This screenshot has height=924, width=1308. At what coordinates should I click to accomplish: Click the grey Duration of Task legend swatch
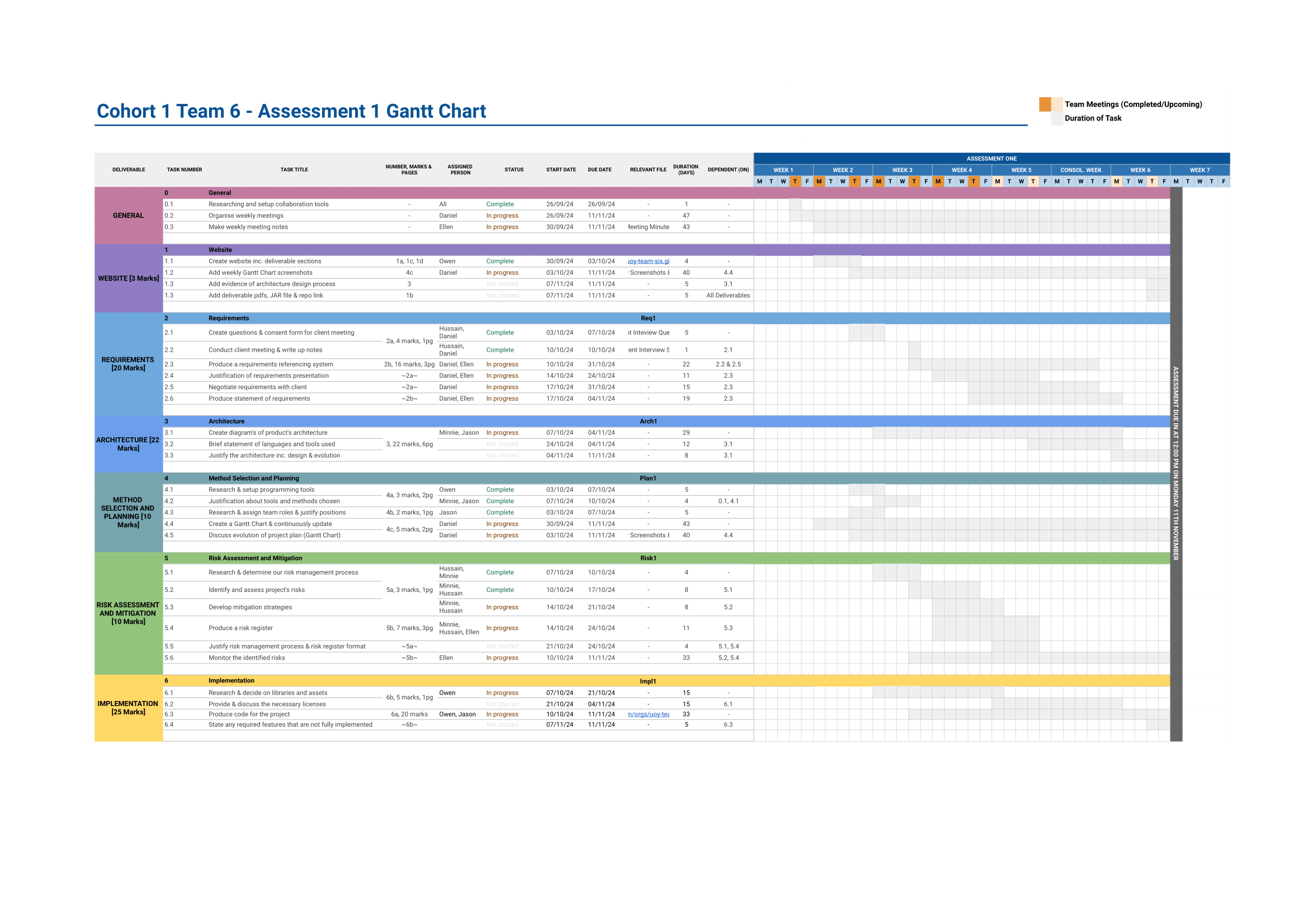1057,119
